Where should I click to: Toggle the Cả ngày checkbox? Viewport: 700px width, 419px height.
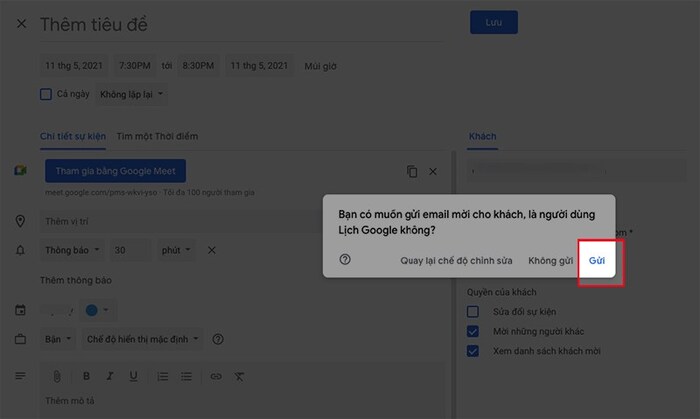(x=46, y=94)
